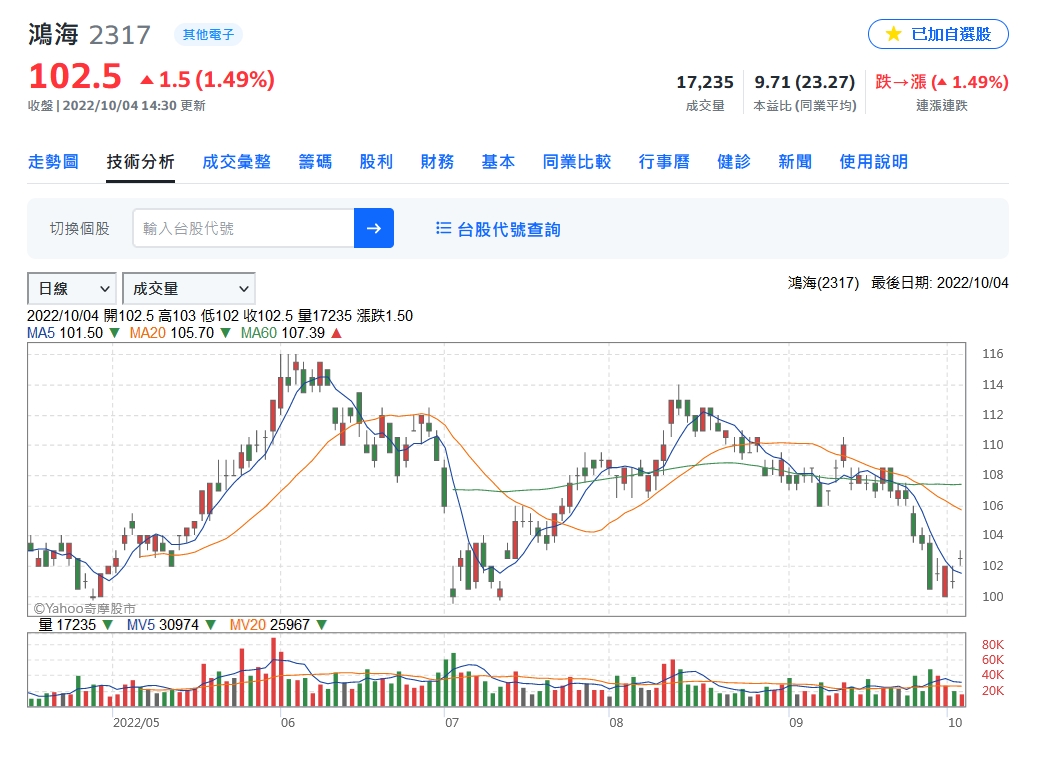Click the 100 price axis label
This screenshot has height=761, width=1040.
coord(993,596)
